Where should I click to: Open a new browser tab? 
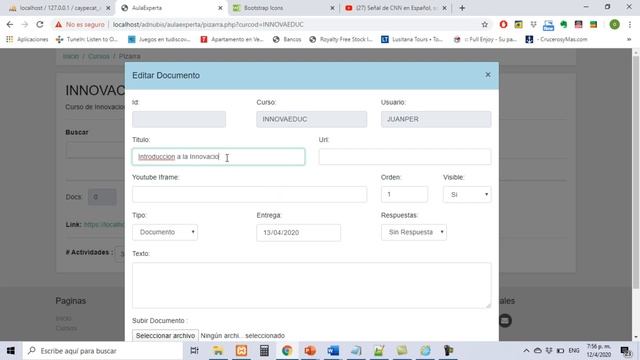pyautogui.click(x=462, y=8)
